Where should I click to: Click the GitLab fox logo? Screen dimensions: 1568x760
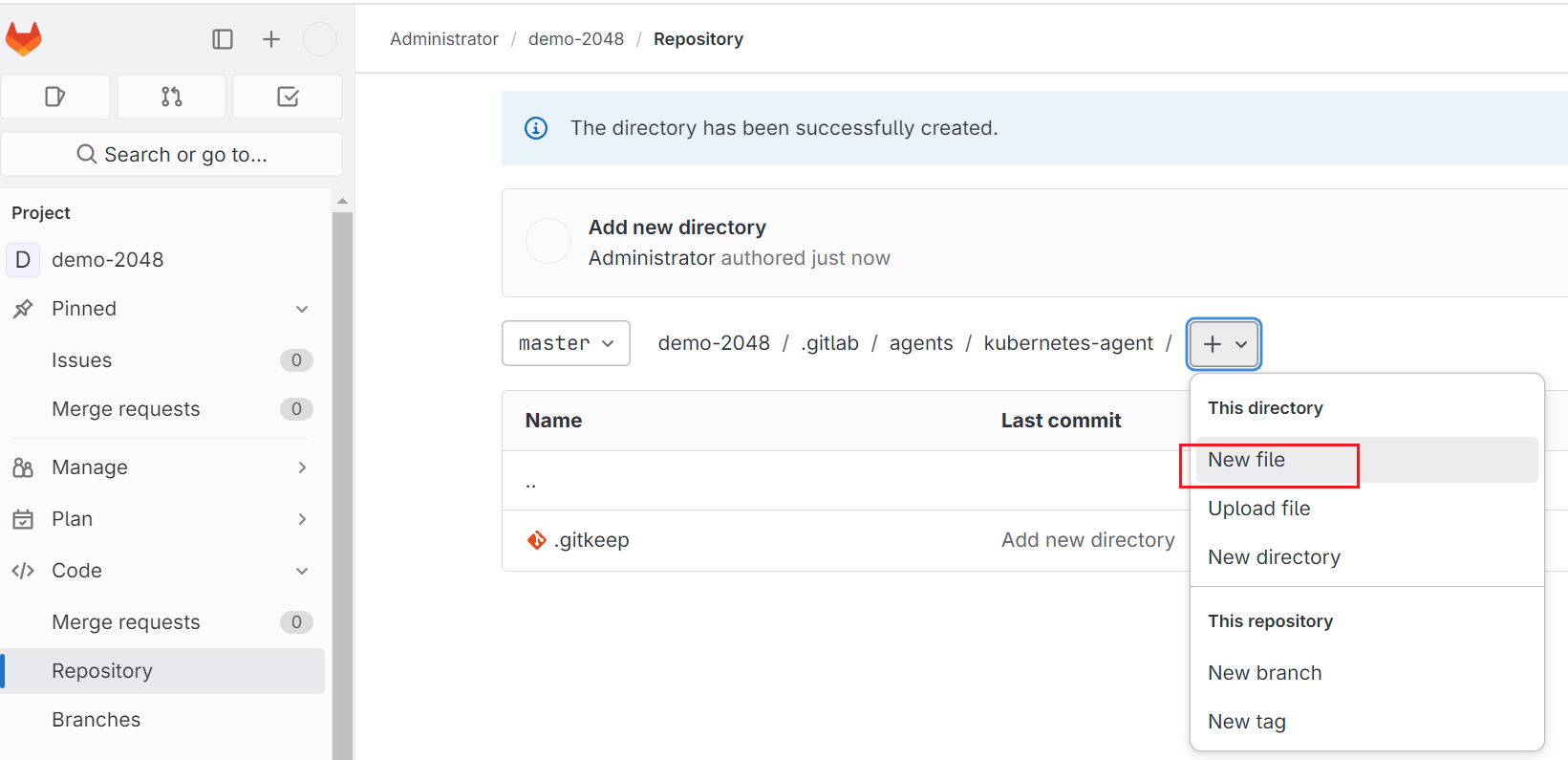click(x=24, y=39)
